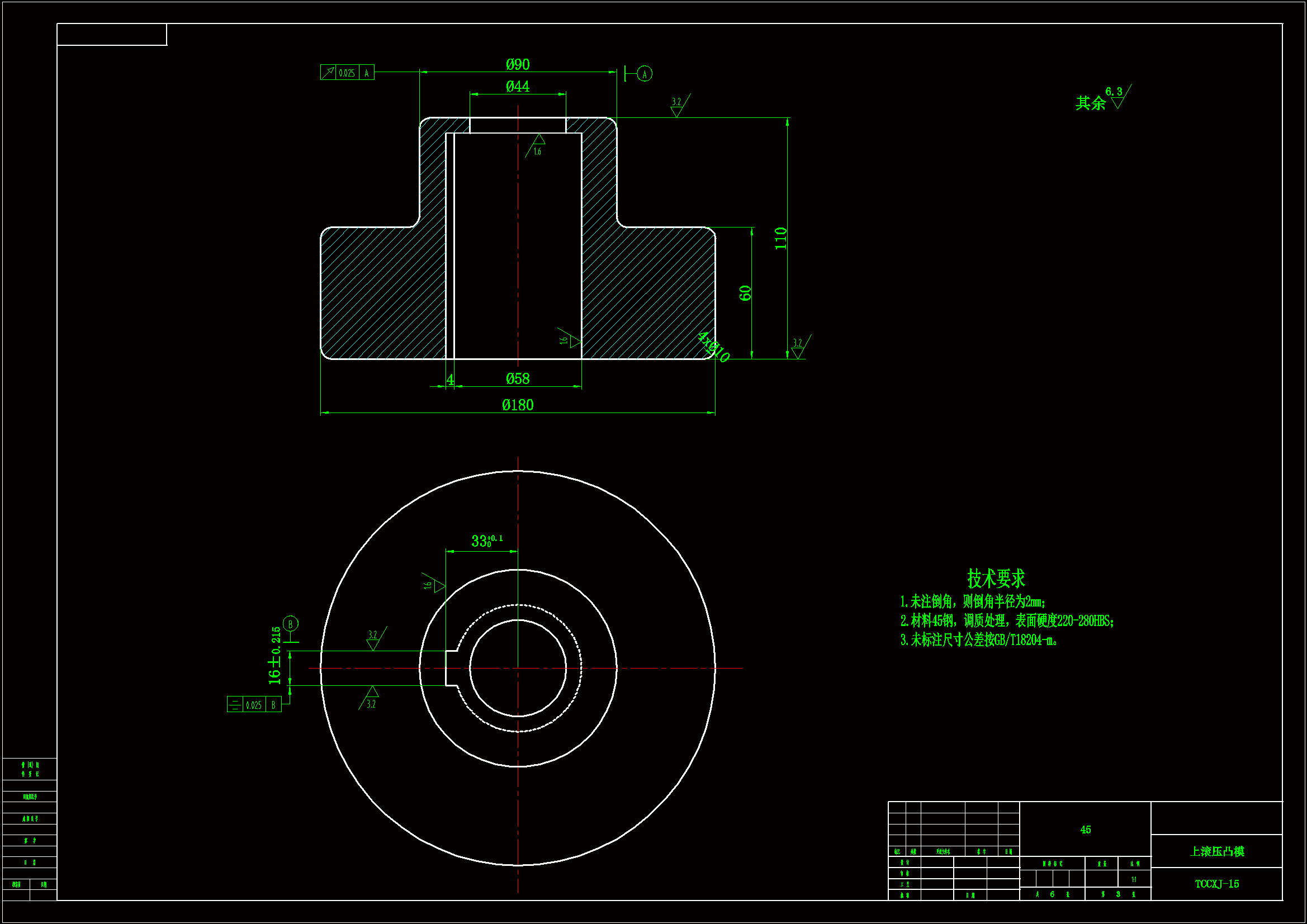
Task: Click the Ø90 diameter dimension text
Action: pyautogui.click(x=518, y=64)
